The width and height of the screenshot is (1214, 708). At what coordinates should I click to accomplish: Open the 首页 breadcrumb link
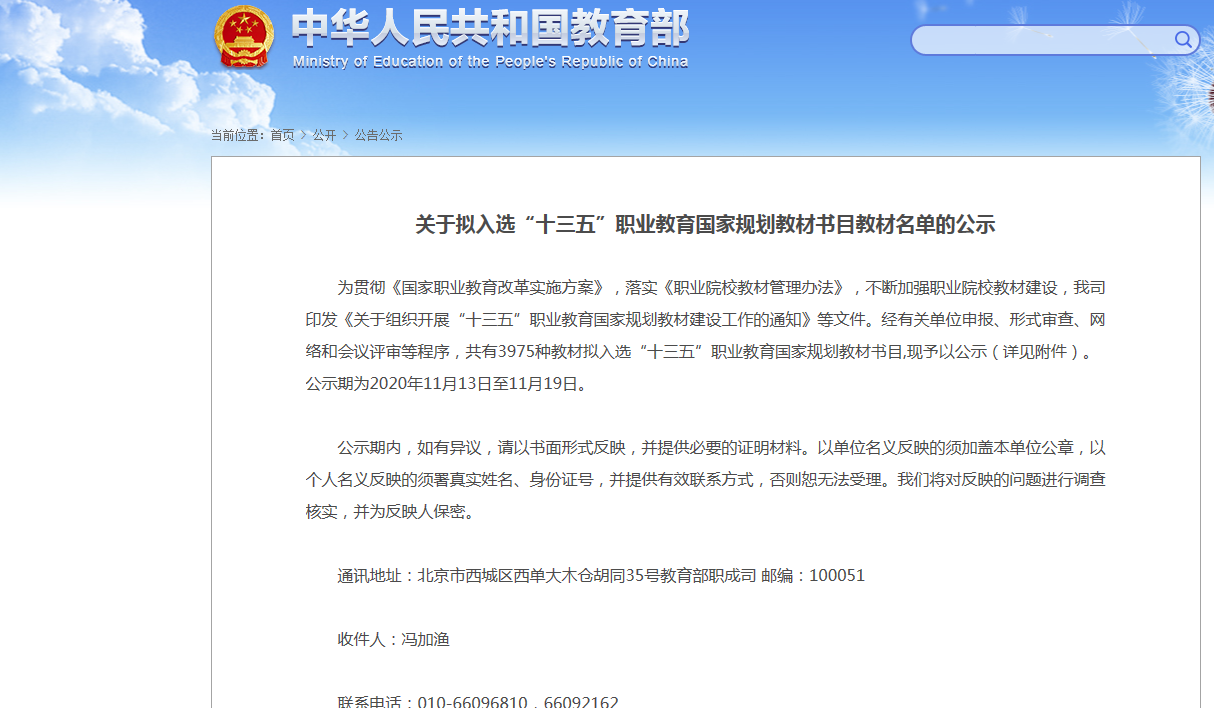click(x=282, y=135)
